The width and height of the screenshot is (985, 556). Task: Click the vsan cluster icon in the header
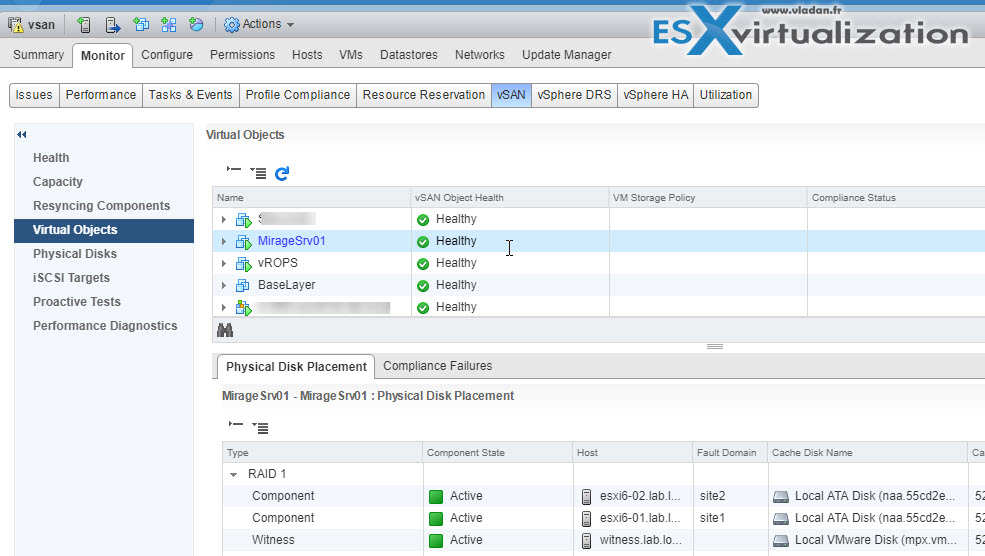pos(15,25)
